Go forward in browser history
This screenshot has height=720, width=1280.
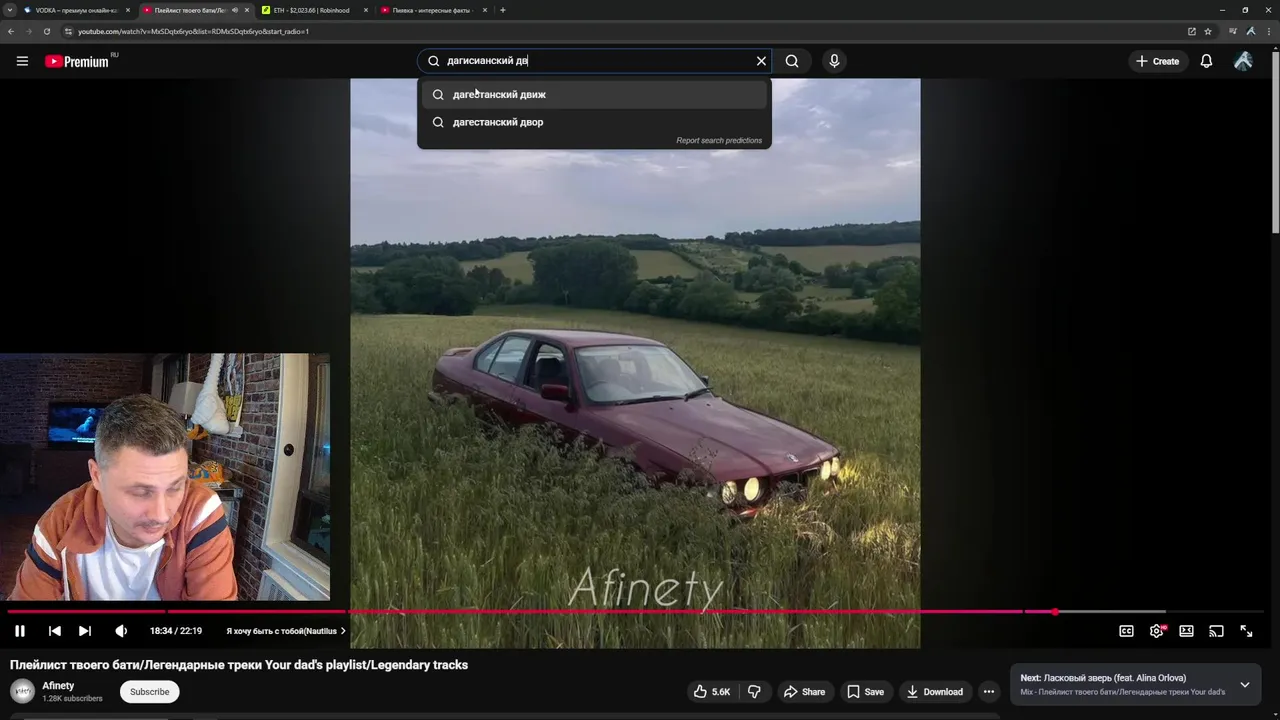(28, 31)
